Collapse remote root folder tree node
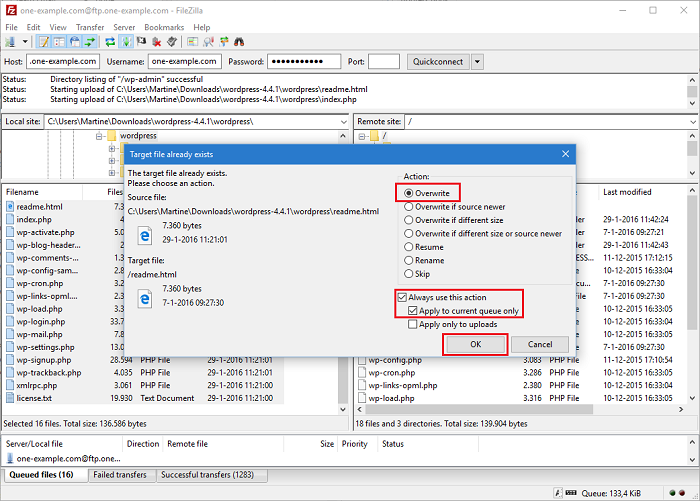Image resolution: width=700 pixels, height=501 pixels. (362, 136)
